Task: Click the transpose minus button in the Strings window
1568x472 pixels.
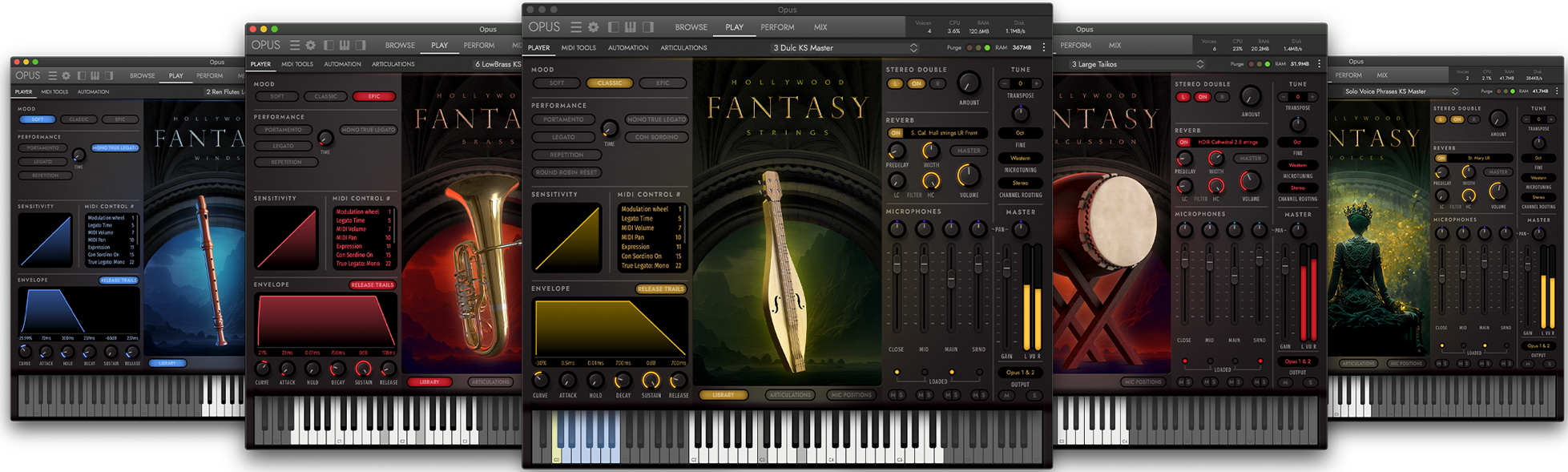Action: pos(1005,83)
